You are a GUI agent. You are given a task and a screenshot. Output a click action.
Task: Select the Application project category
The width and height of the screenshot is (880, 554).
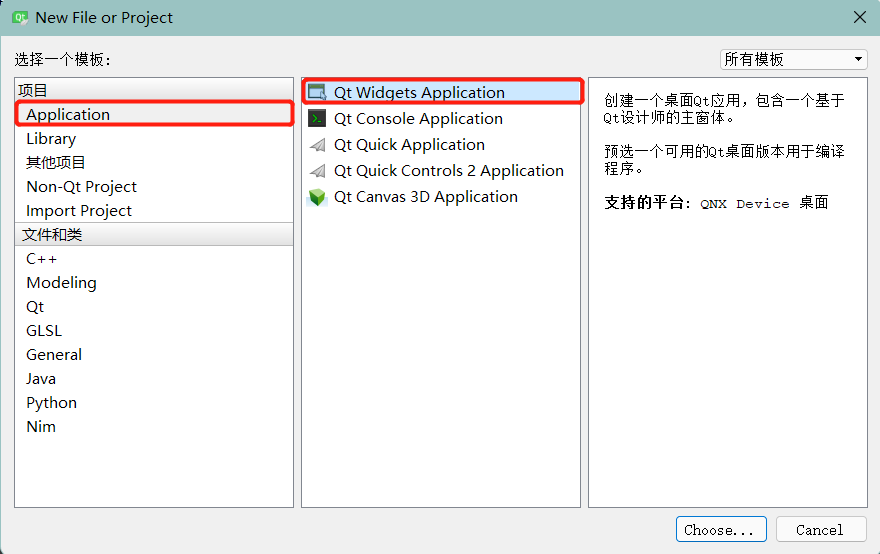click(154, 114)
